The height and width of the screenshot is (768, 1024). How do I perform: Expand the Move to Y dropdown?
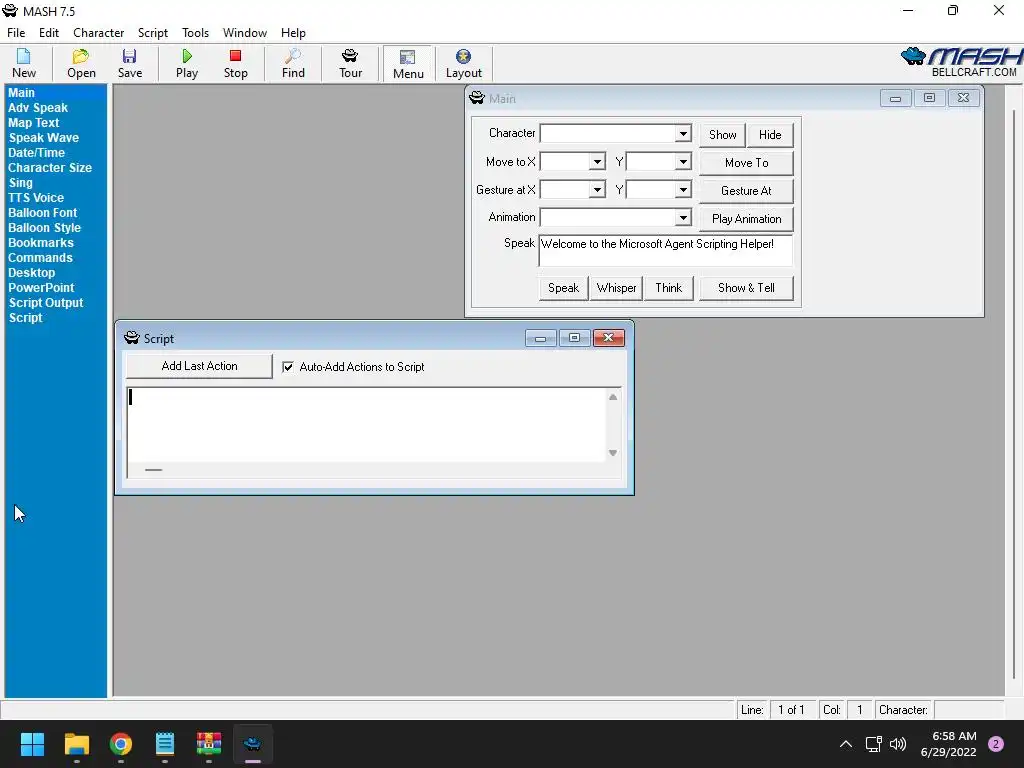(683, 161)
